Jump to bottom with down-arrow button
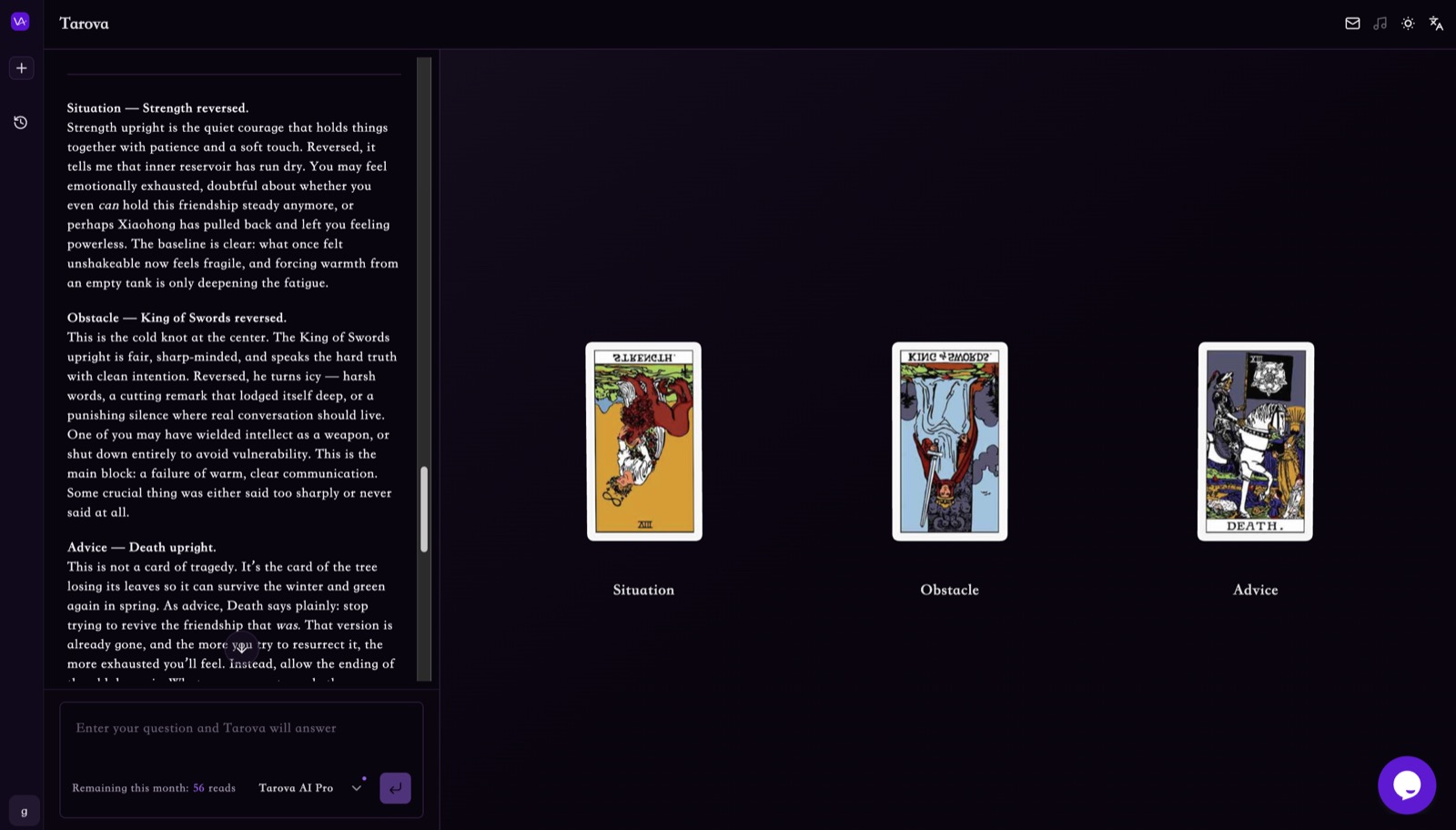The image size is (1456, 830). (242, 647)
